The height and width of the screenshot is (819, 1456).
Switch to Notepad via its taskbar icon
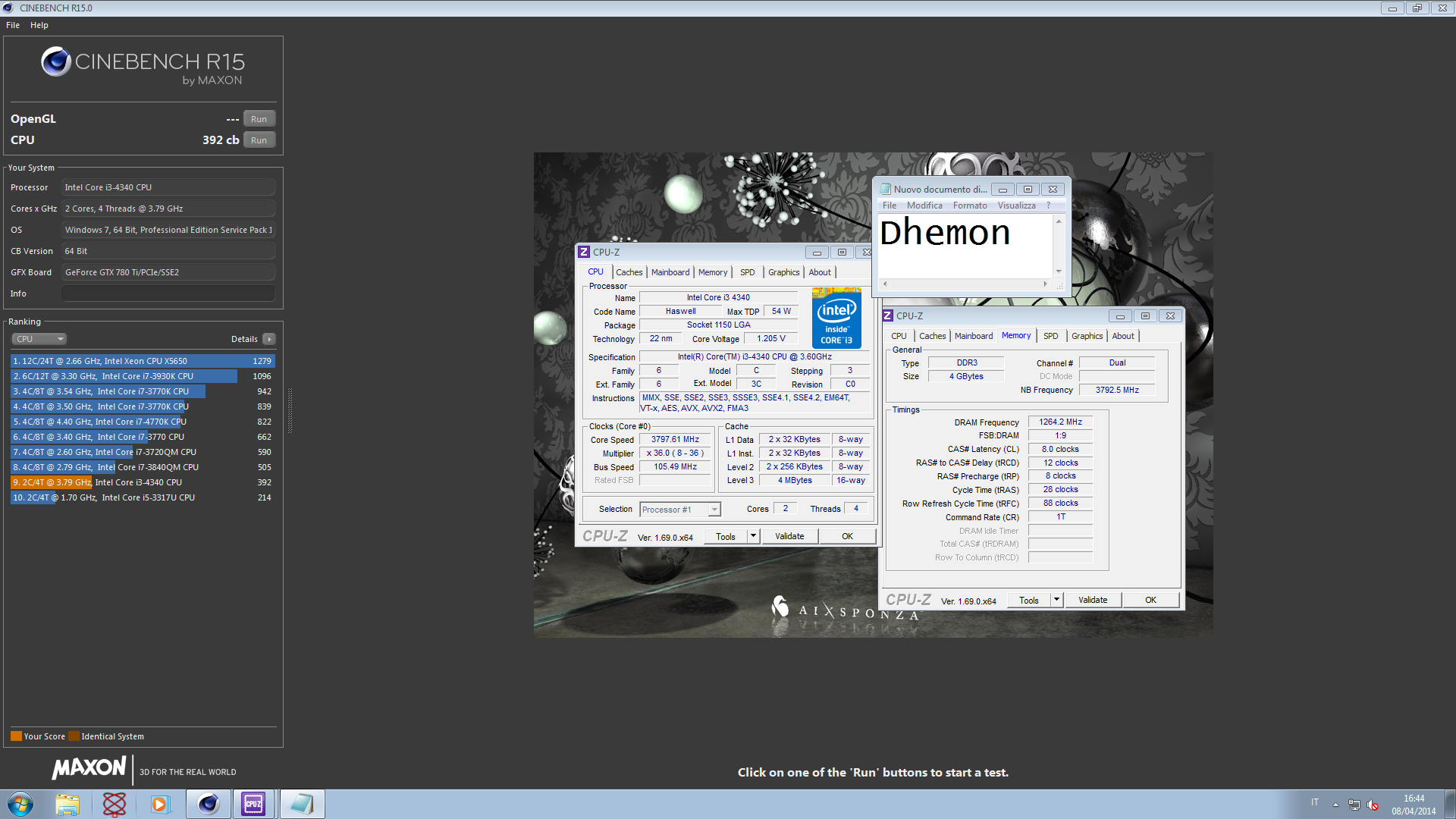[302, 804]
